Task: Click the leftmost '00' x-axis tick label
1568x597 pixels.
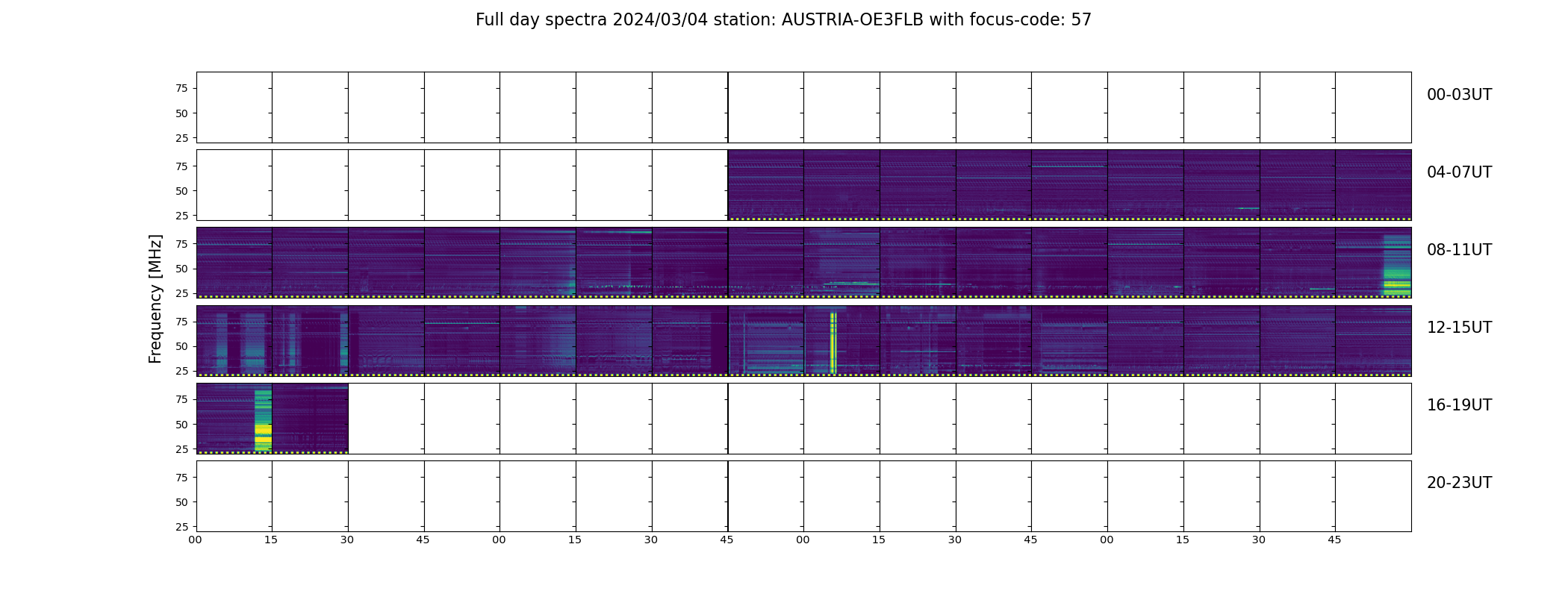Action: 195,540
